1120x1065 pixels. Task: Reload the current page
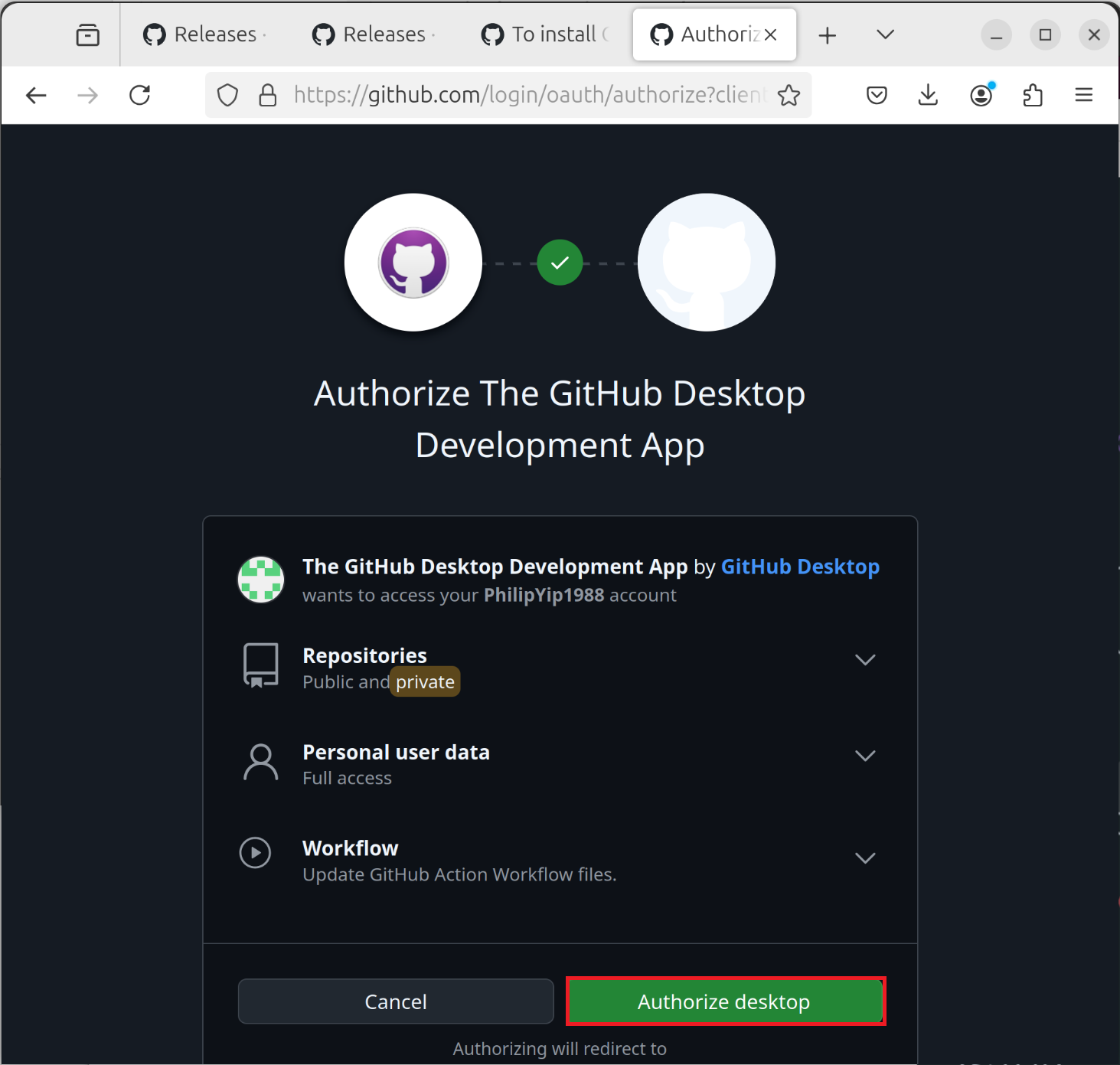(140, 95)
